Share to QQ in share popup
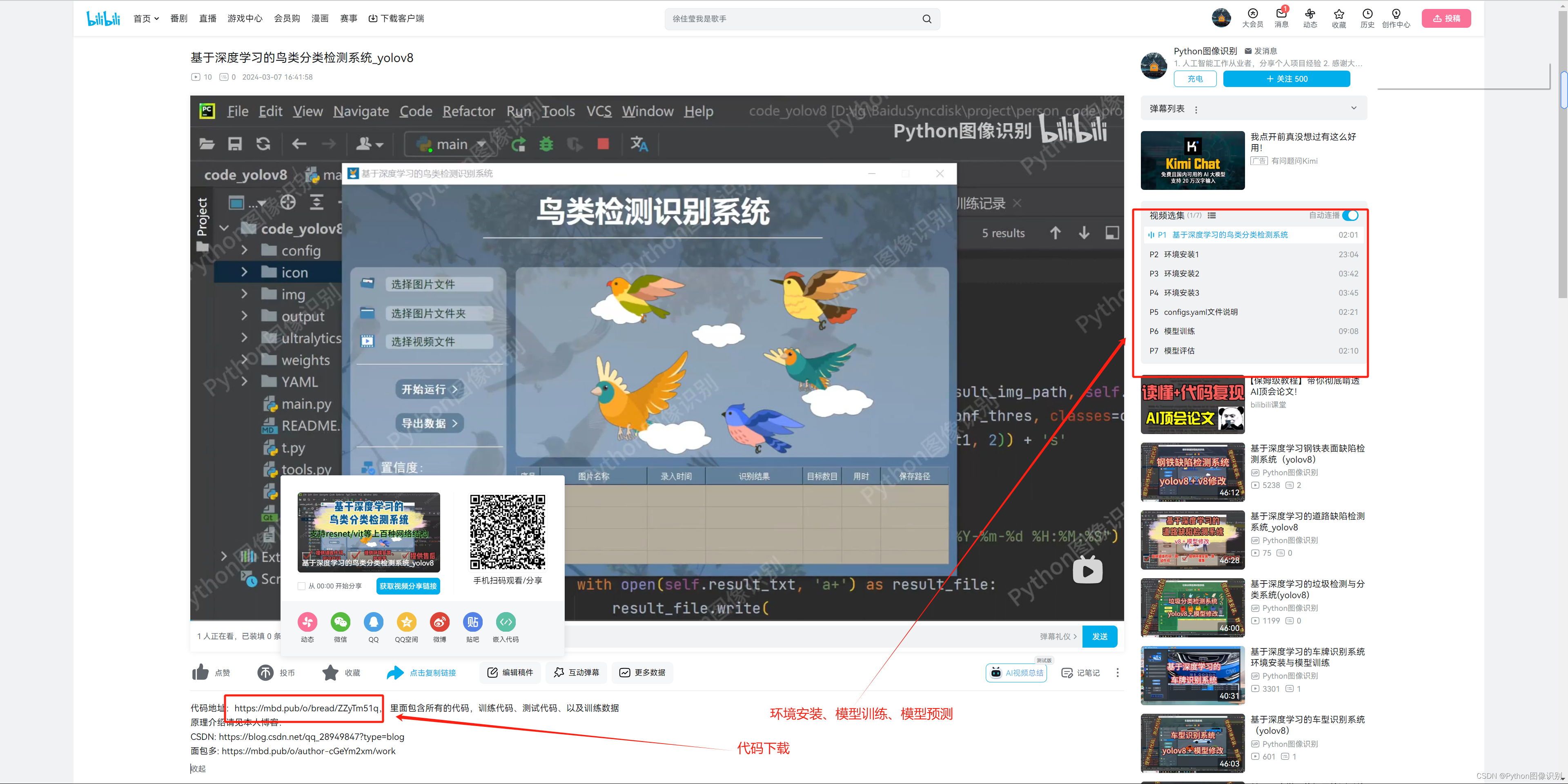The width and height of the screenshot is (1568, 784). (373, 621)
